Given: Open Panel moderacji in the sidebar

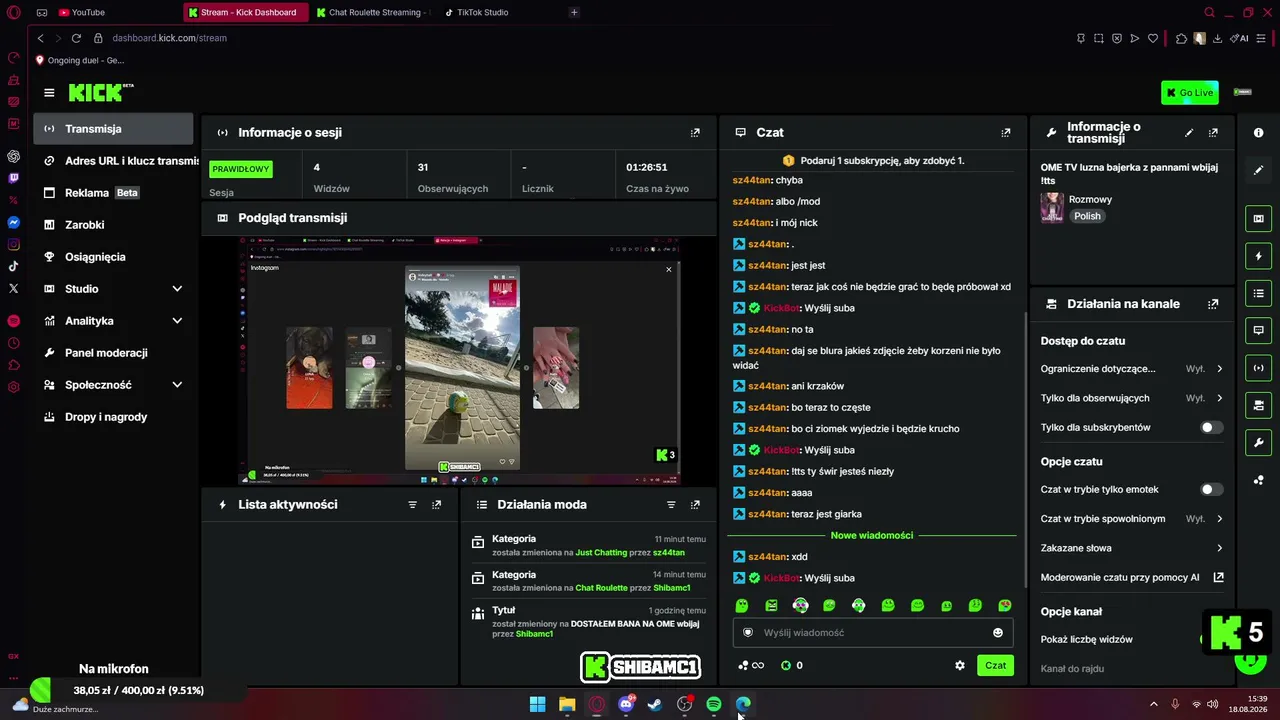Looking at the screenshot, I should 113,353.
